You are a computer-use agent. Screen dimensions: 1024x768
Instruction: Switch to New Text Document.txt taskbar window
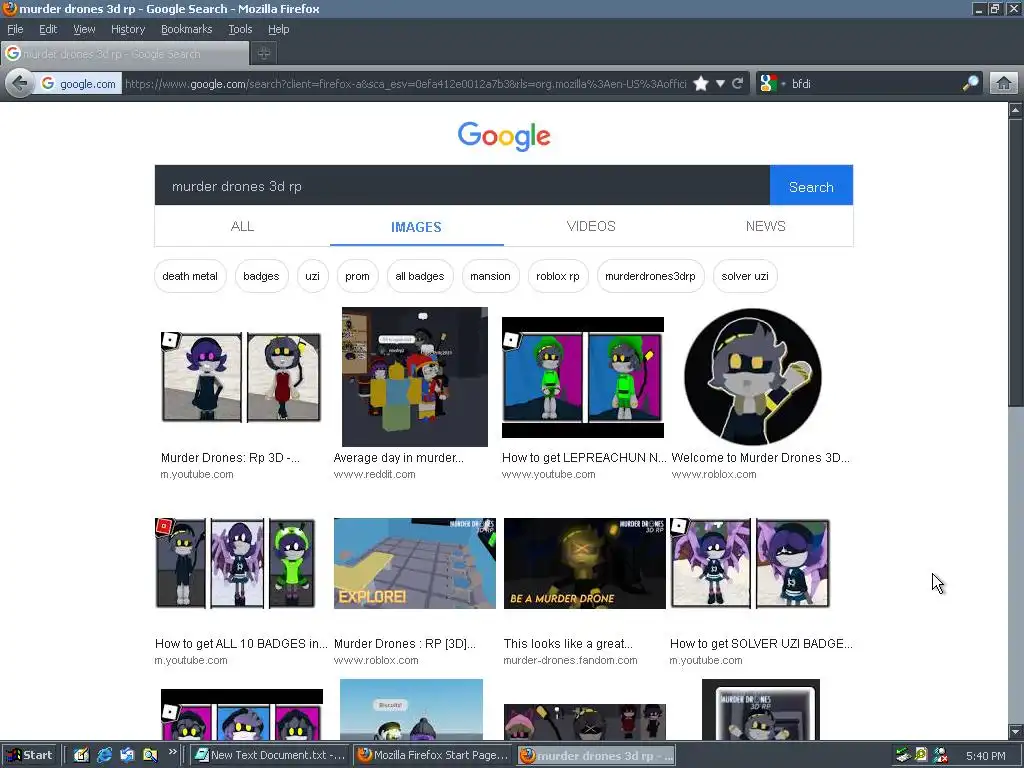pyautogui.click(x=271, y=755)
